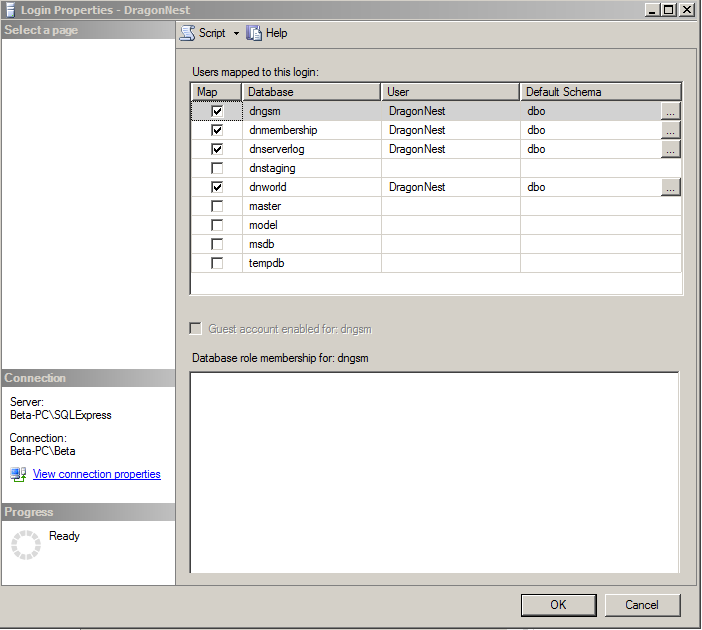Check the Map box for master
Viewport: 702px width, 630px height.
(x=217, y=206)
